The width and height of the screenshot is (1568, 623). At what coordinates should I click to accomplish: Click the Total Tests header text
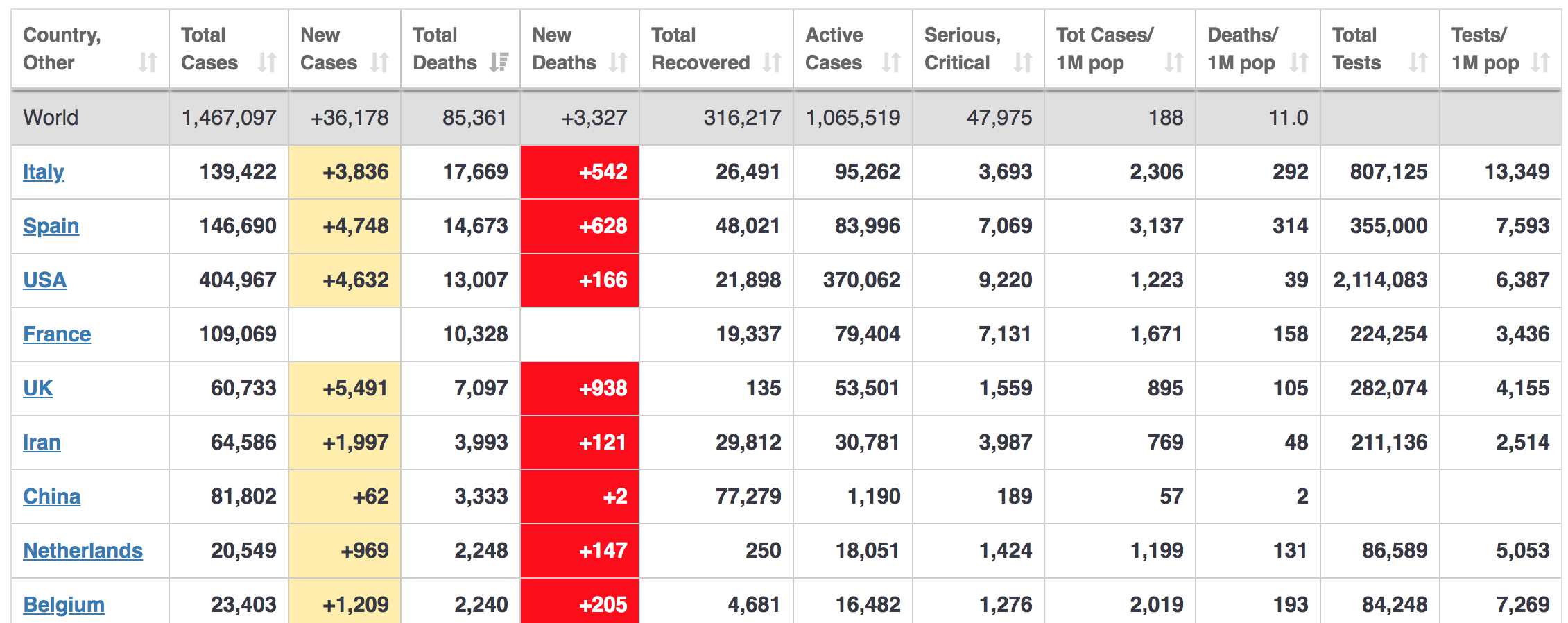pyautogui.click(x=1356, y=49)
